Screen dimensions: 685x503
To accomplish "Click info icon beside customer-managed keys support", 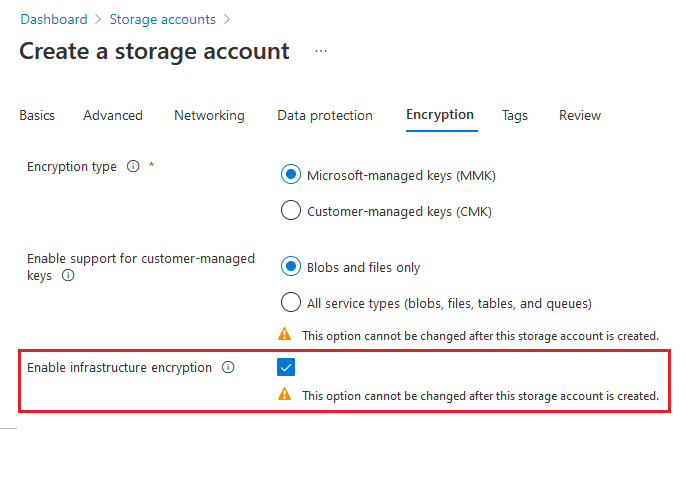I will (x=68, y=276).
